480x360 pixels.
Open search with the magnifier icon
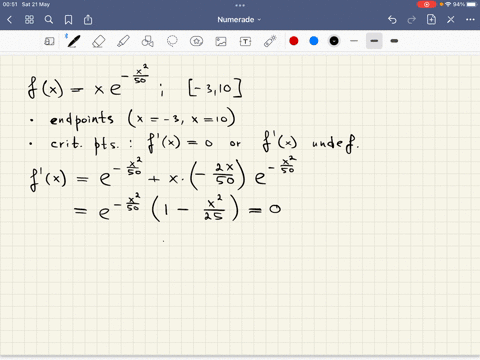click(49, 20)
